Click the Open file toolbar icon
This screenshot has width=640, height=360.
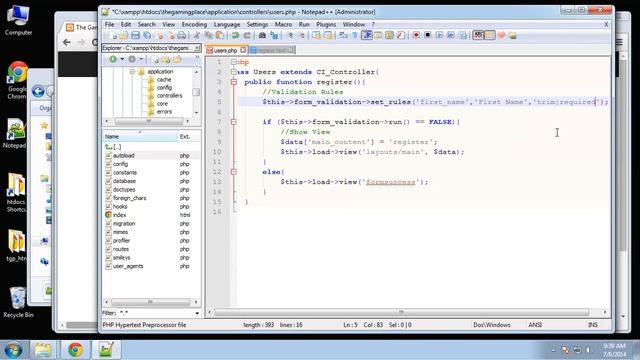tap(124, 36)
